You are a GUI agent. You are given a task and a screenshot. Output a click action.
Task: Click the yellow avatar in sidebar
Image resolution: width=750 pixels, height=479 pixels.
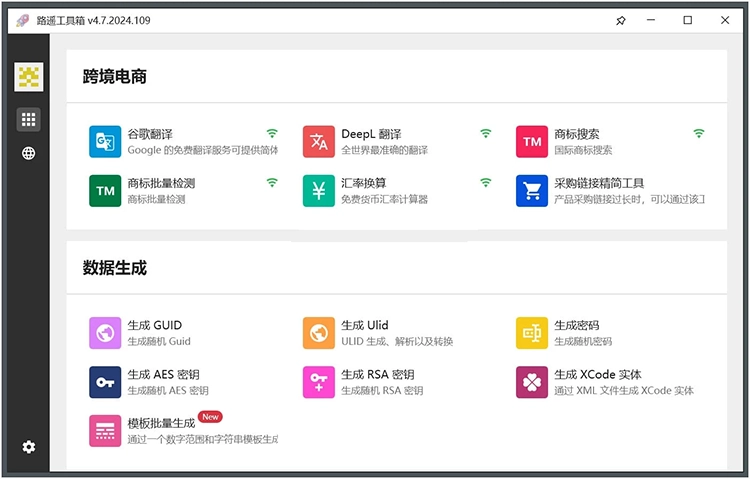point(29,77)
